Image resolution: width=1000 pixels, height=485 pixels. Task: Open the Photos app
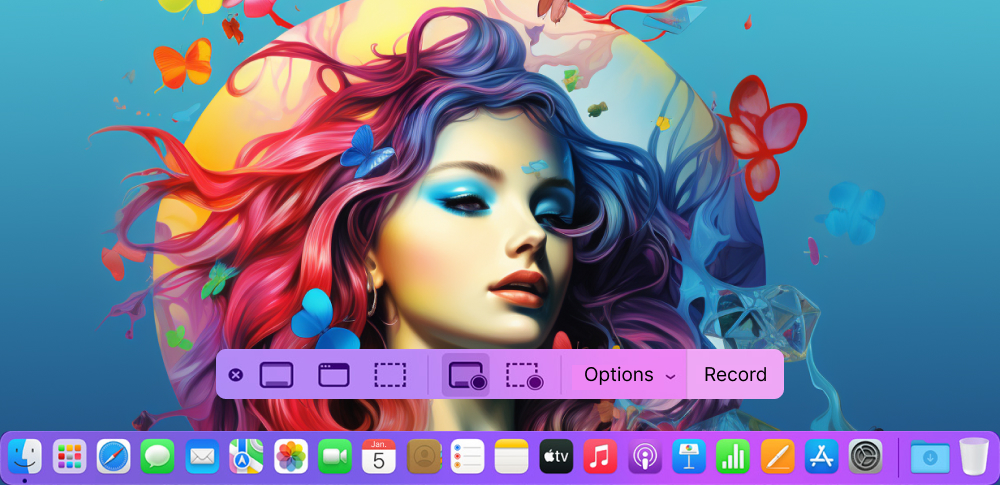[291, 456]
